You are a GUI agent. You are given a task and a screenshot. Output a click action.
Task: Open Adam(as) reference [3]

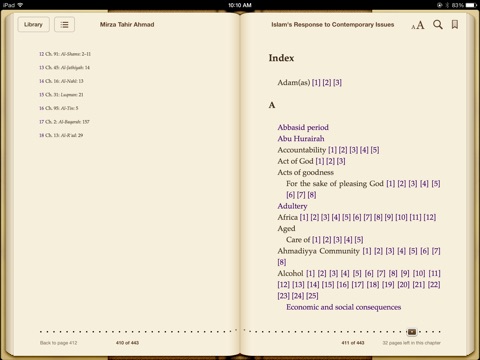click(x=337, y=82)
